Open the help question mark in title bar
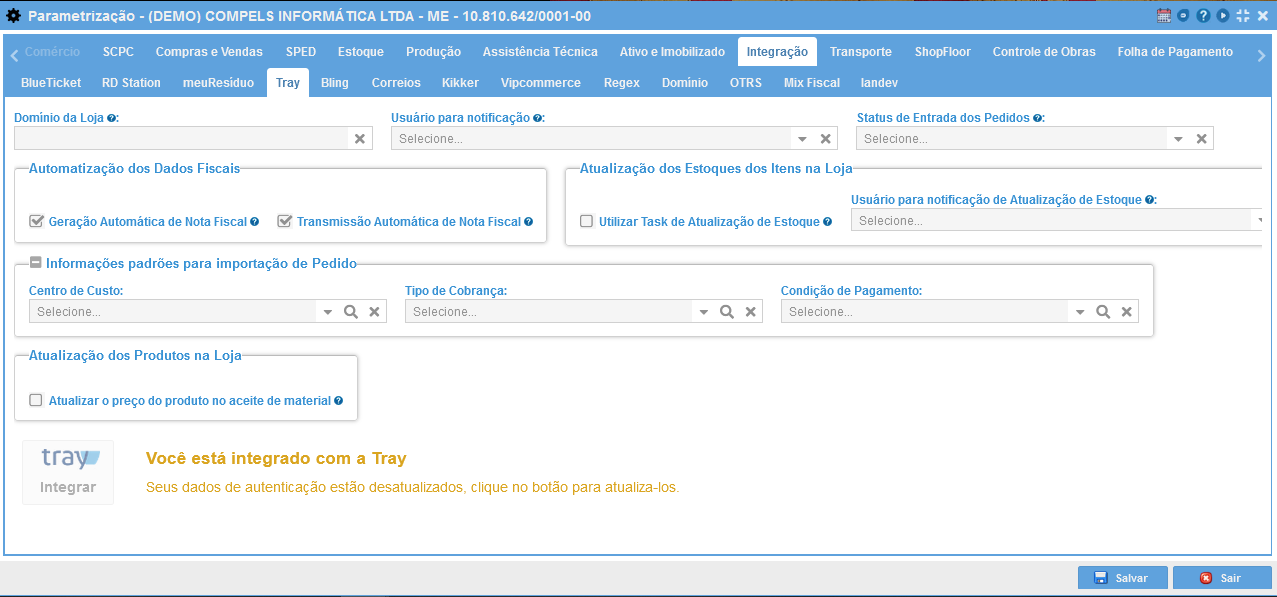The image size is (1277, 597). click(x=1203, y=16)
